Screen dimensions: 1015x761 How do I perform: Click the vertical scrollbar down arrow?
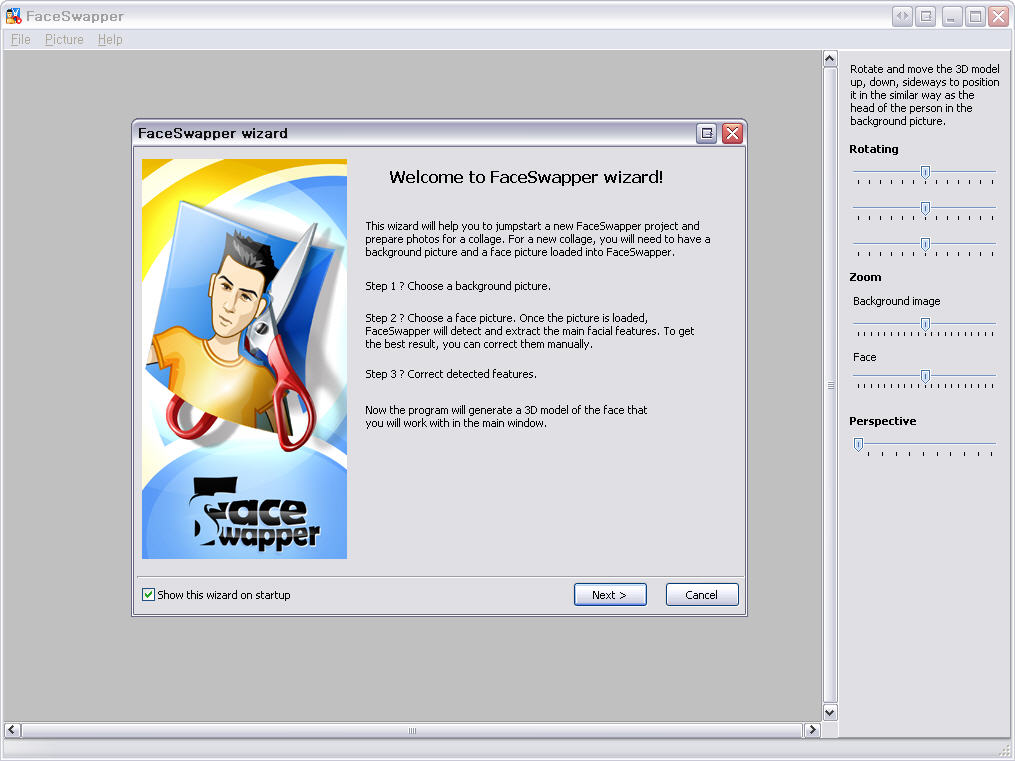pos(830,712)
